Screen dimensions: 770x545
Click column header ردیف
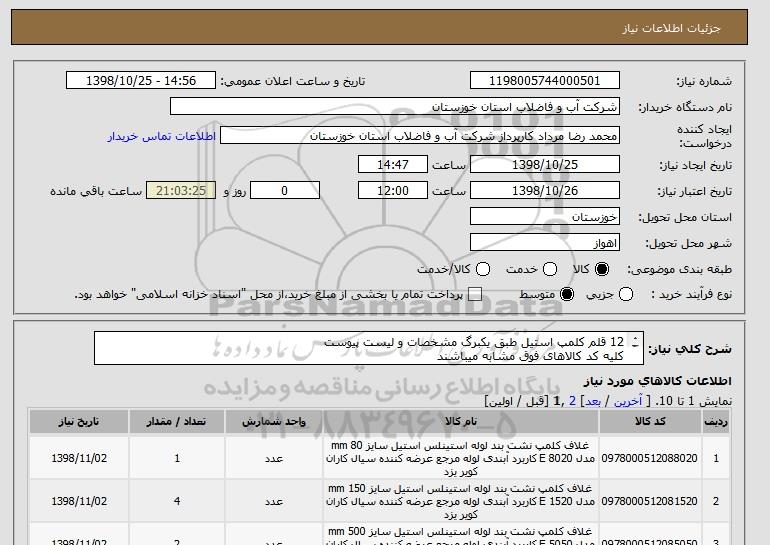click(716, 421)
